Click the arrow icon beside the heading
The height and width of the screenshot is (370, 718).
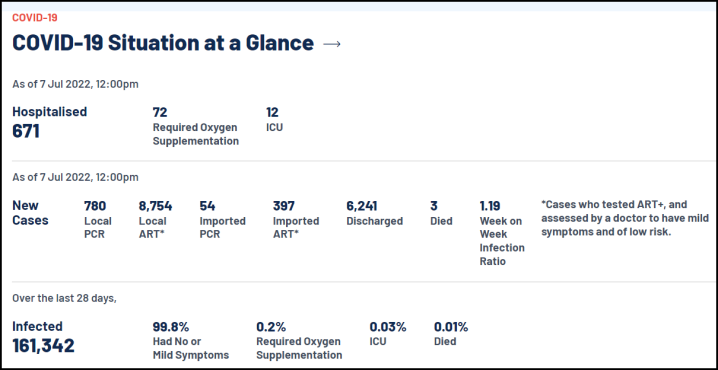332,44
